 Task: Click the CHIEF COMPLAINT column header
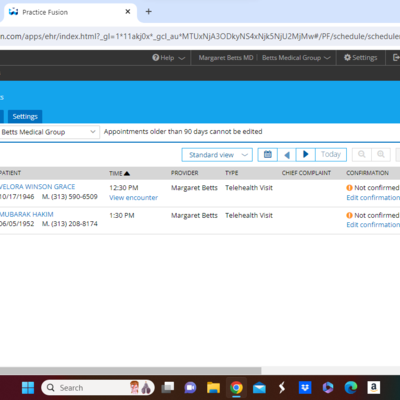pyautogui.click(x=306, y=173)
